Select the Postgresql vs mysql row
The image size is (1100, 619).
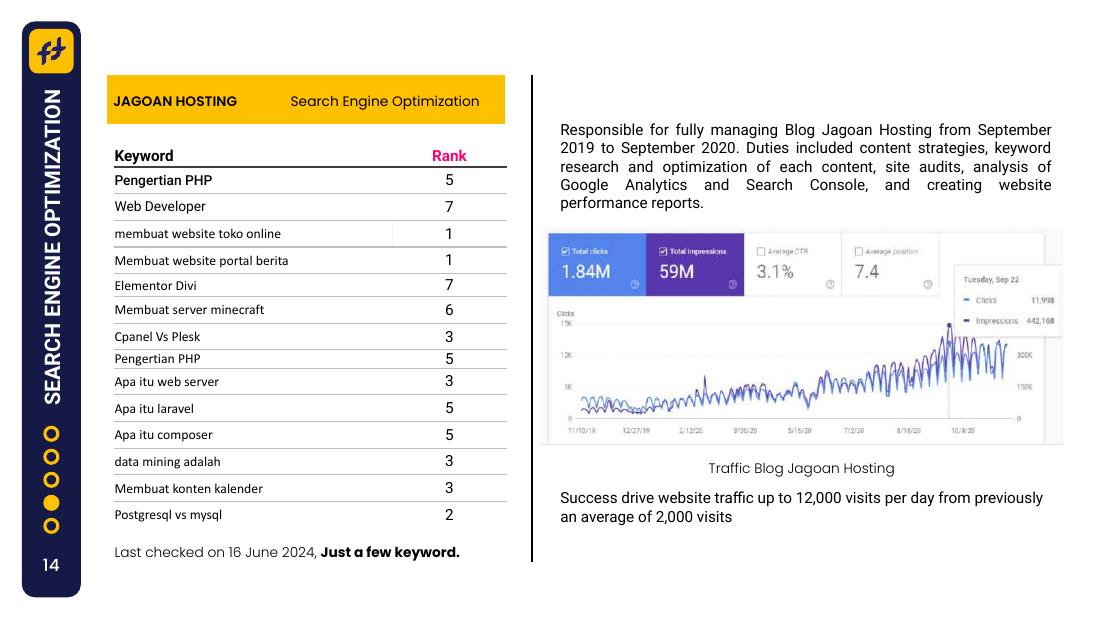310,515
